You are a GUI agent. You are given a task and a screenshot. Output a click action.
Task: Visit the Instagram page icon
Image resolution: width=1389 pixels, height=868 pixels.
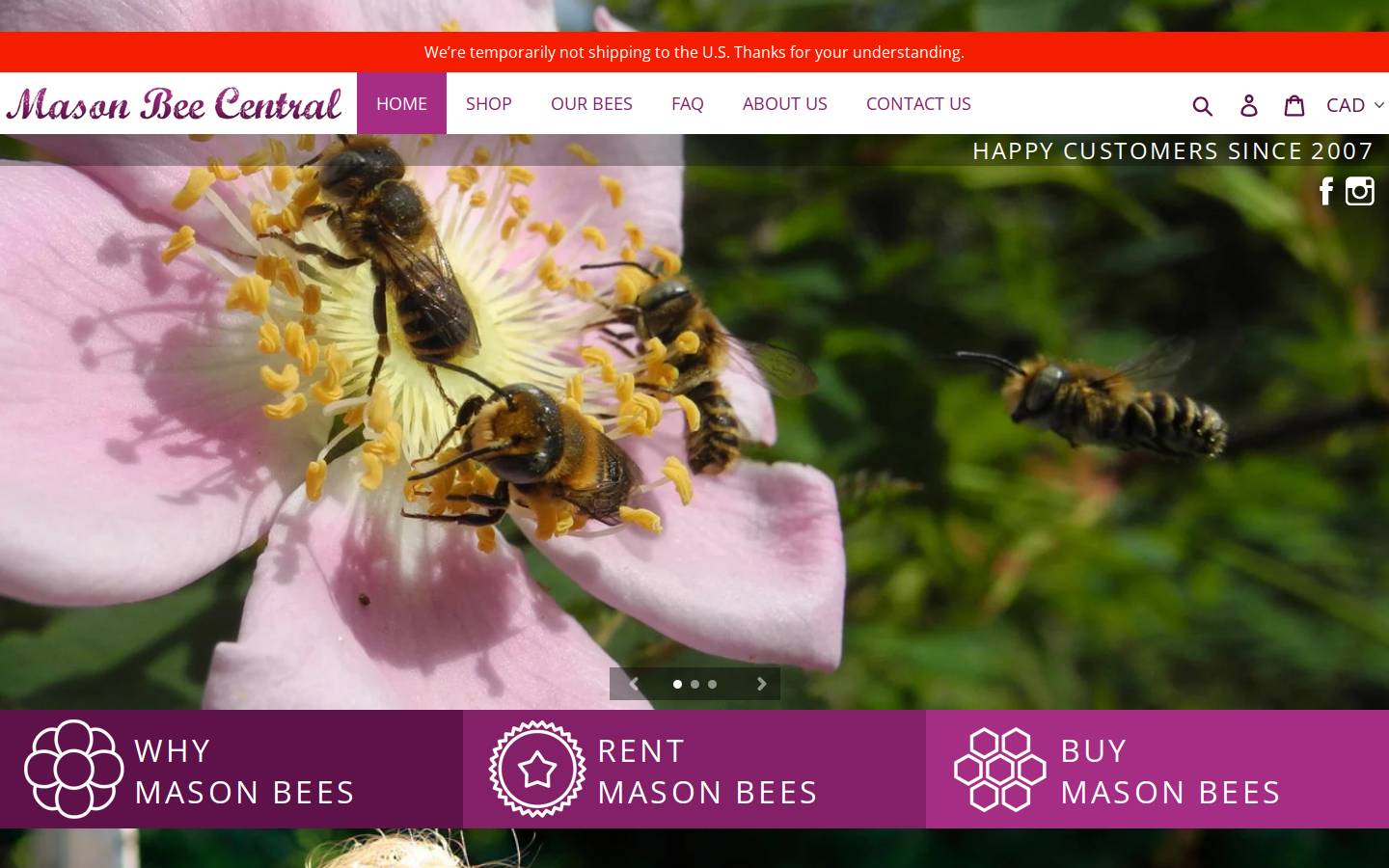[1360, 191]
